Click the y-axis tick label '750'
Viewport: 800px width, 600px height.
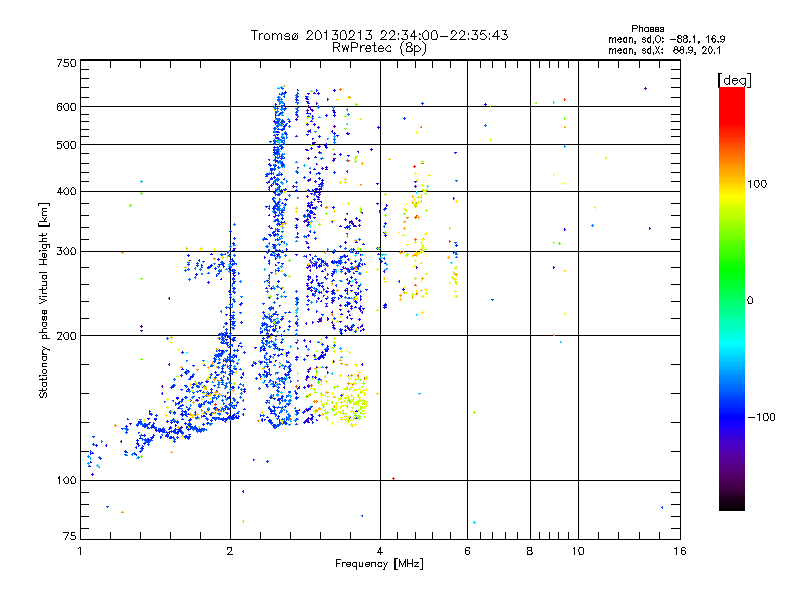[67, 63]
